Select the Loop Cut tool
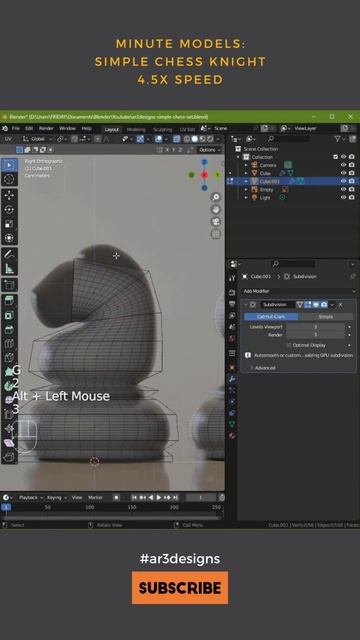The width and height of the screenshot is (360, 640). [9, 344]
